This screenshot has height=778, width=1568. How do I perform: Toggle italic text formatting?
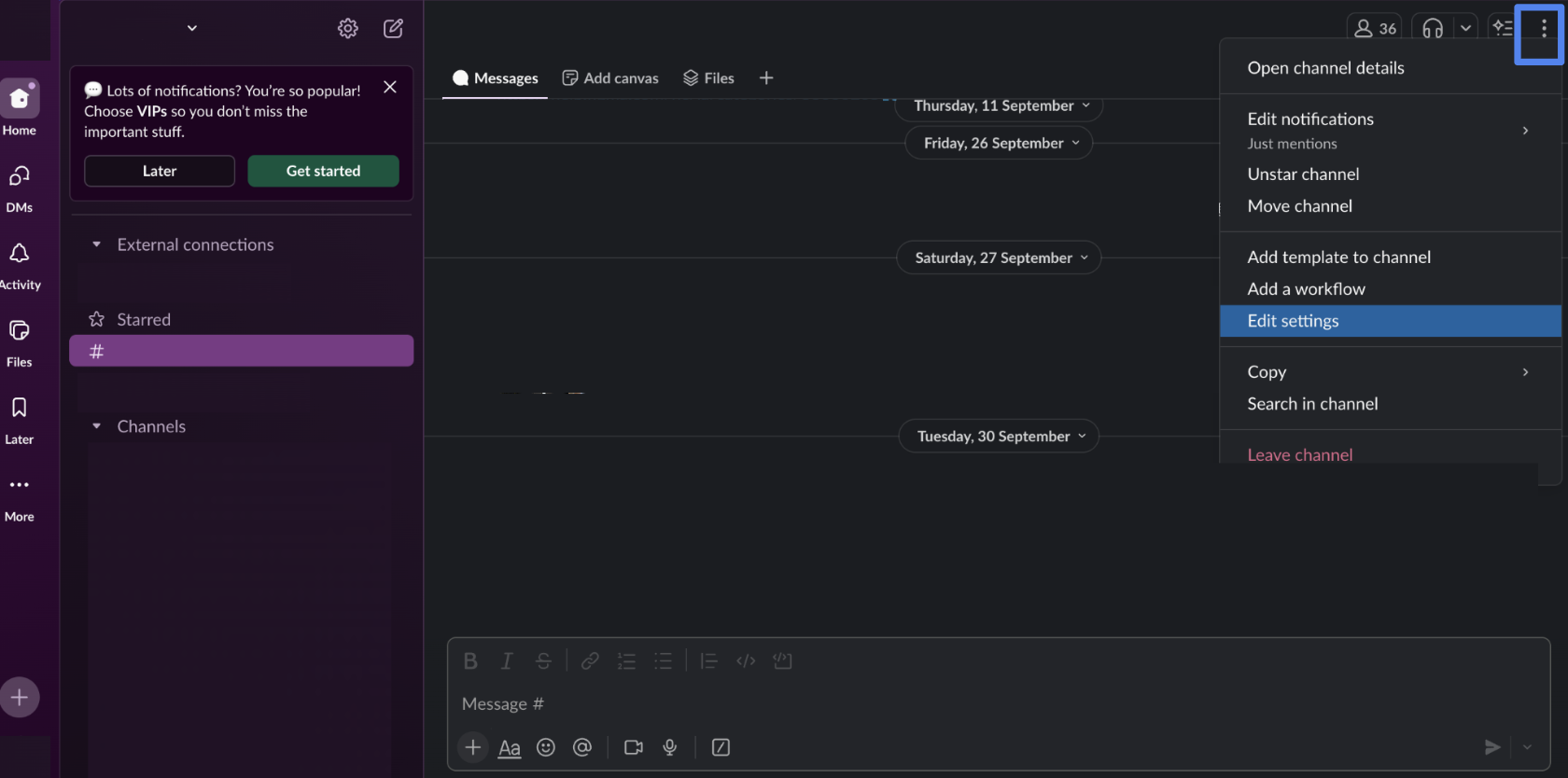tap(507, 661)
